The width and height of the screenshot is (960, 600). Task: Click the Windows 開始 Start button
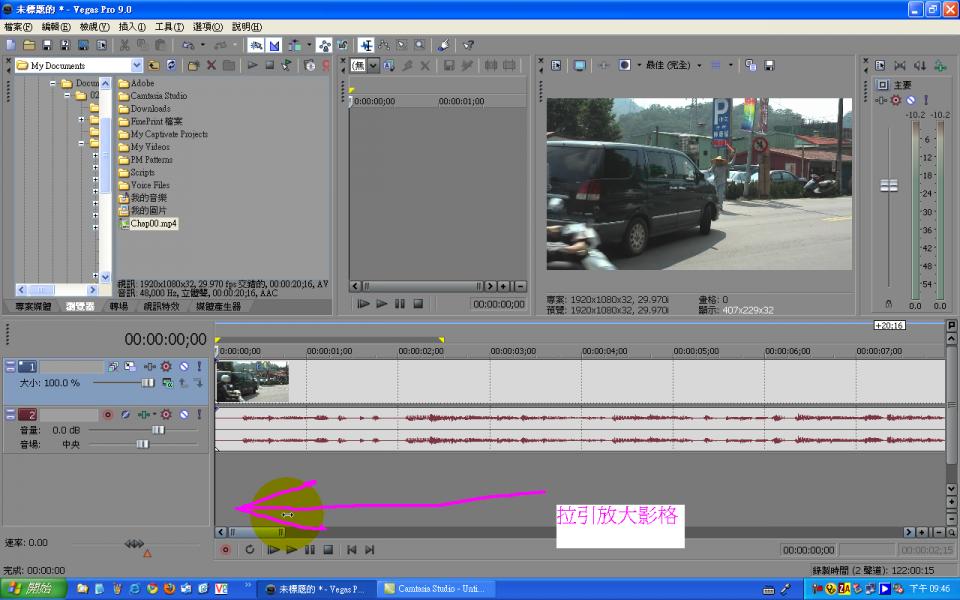(x=33, y=589)
